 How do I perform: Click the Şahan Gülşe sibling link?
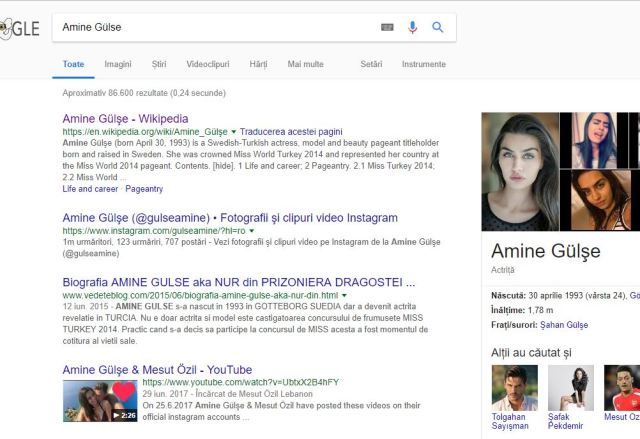pos(564,325)
